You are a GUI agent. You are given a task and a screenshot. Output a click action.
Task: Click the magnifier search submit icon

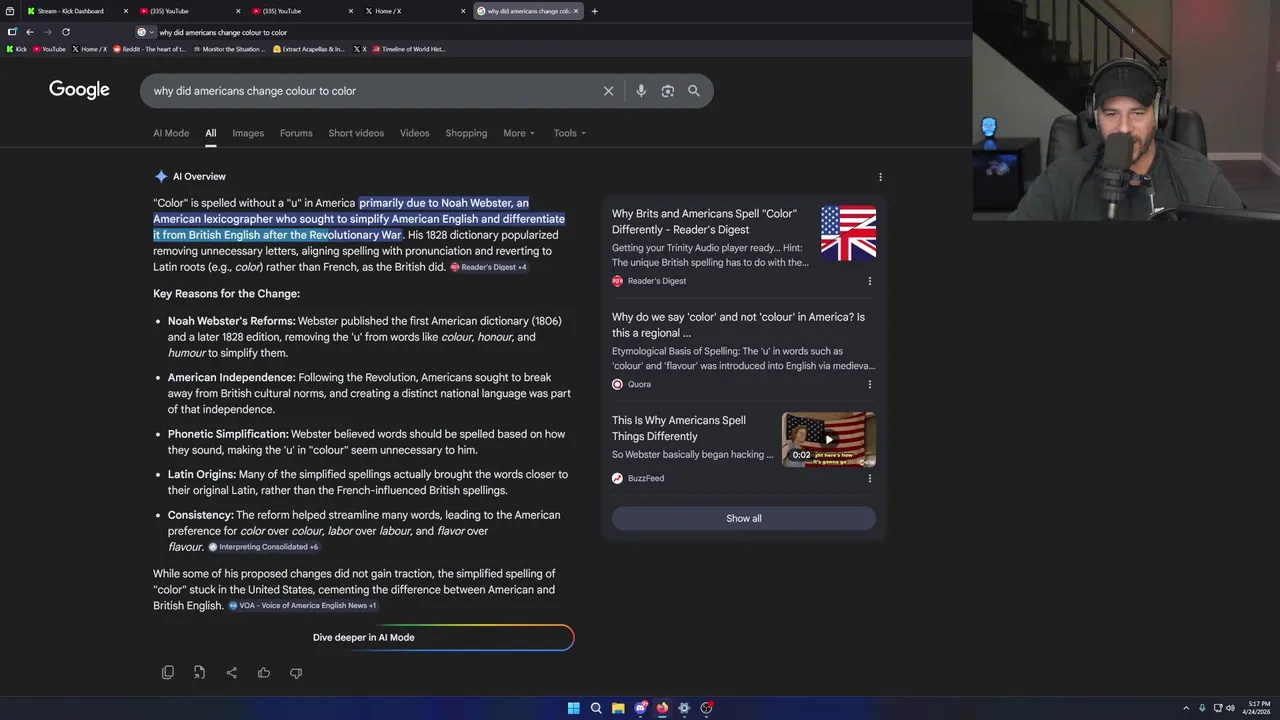694,91
